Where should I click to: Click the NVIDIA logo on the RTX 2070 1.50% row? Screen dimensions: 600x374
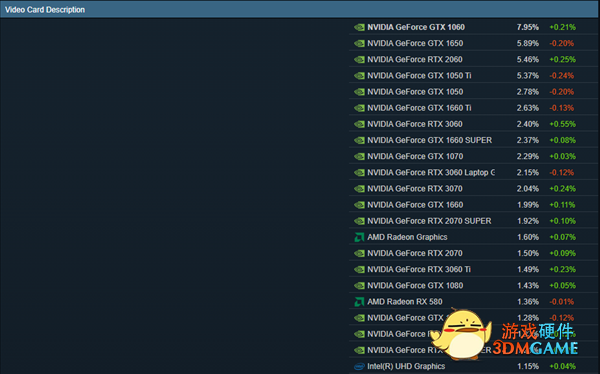(359, 253)
